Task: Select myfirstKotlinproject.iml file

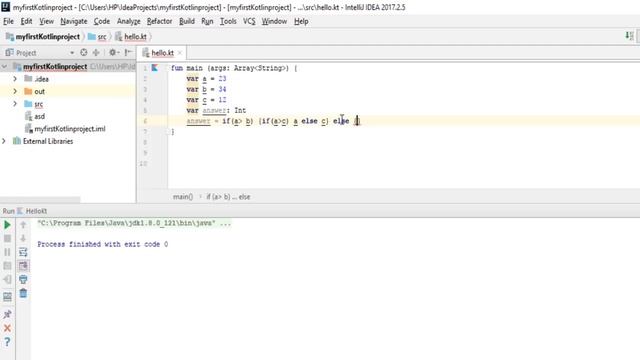Action: [69, 129]
